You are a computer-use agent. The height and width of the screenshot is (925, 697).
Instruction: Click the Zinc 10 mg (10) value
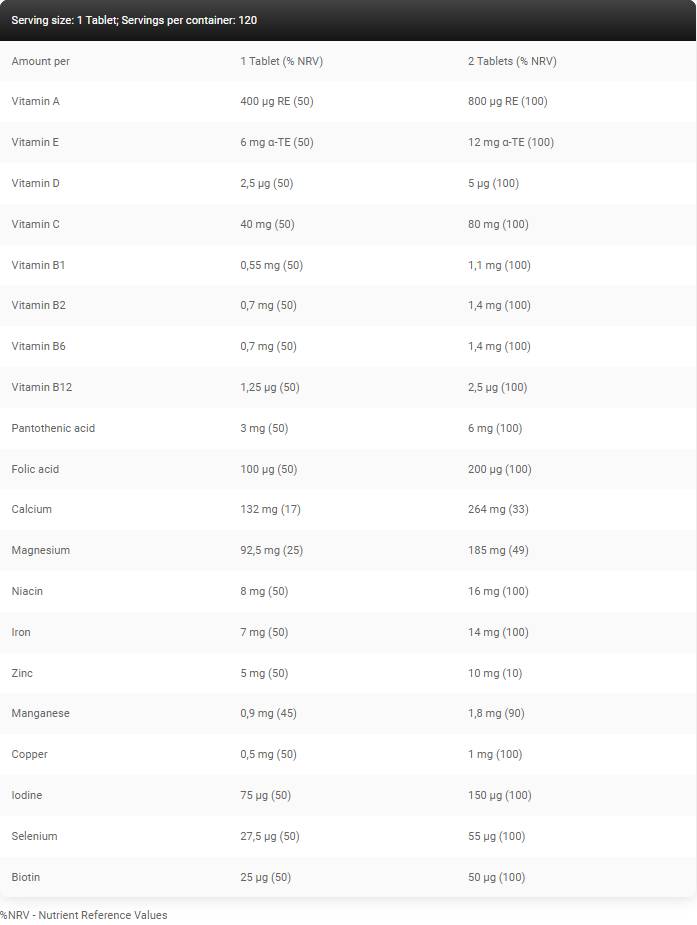494,673
